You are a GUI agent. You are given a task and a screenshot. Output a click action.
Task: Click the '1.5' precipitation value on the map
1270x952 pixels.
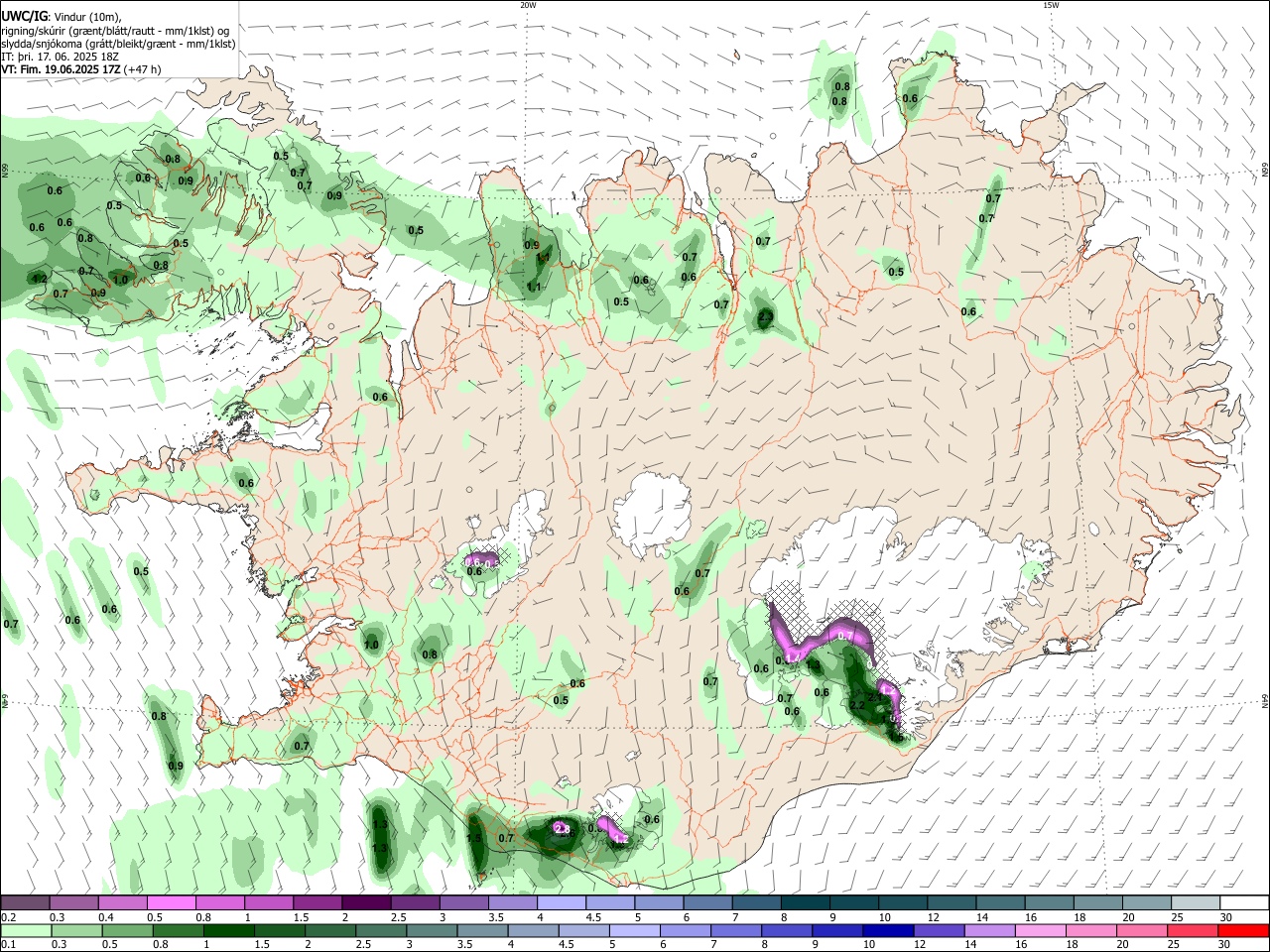(x=473, y=838)
